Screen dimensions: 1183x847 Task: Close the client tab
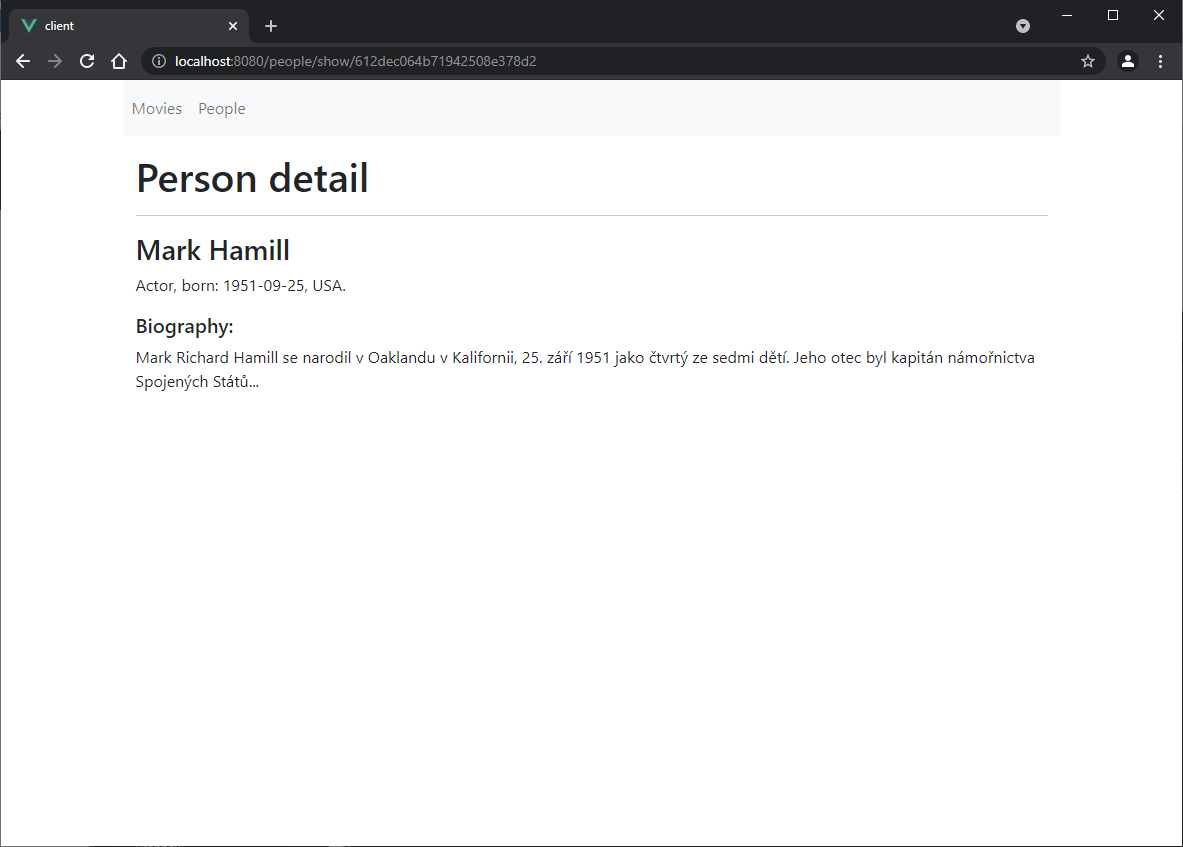[233, 26]
